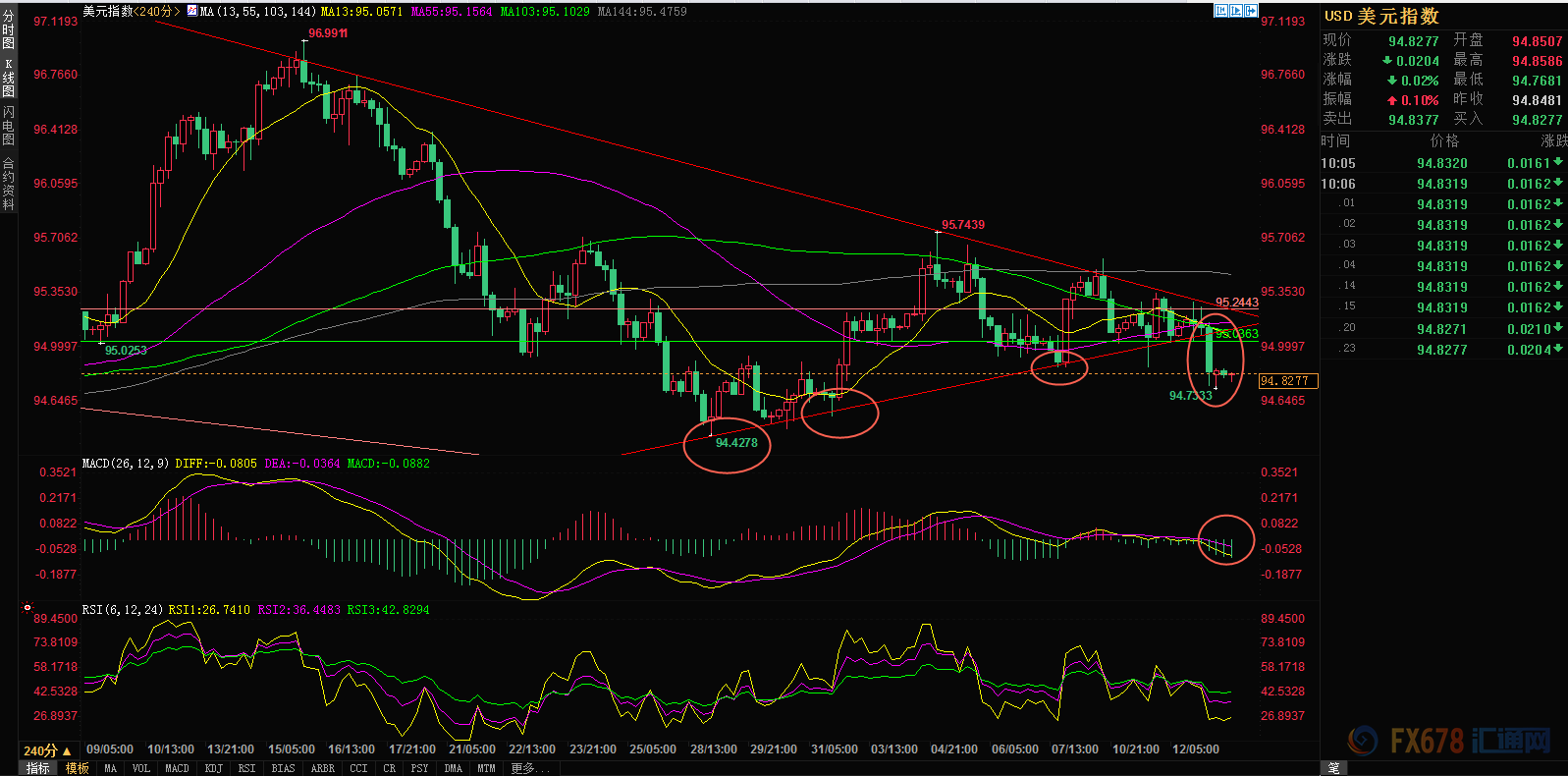This screenshot has width=1568, height=776.
Task: Apply the BIAS indicator
Action: [283, 768]
